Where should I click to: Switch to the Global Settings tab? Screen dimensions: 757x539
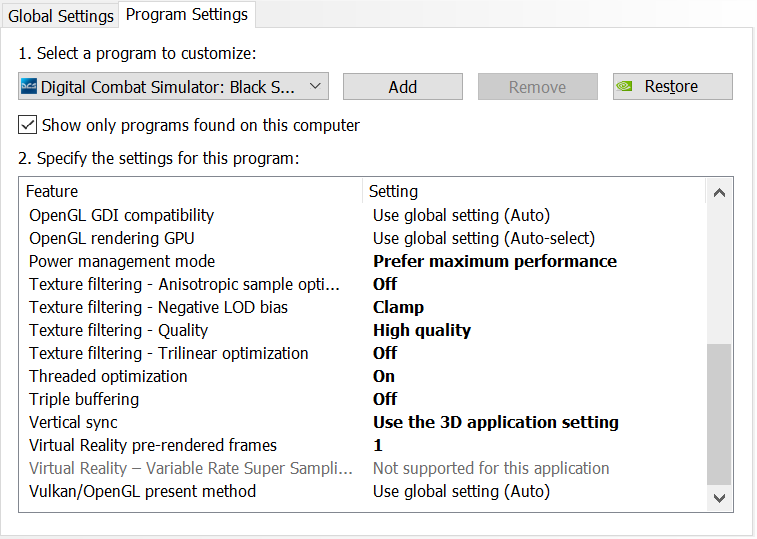[x=61, y=16]
